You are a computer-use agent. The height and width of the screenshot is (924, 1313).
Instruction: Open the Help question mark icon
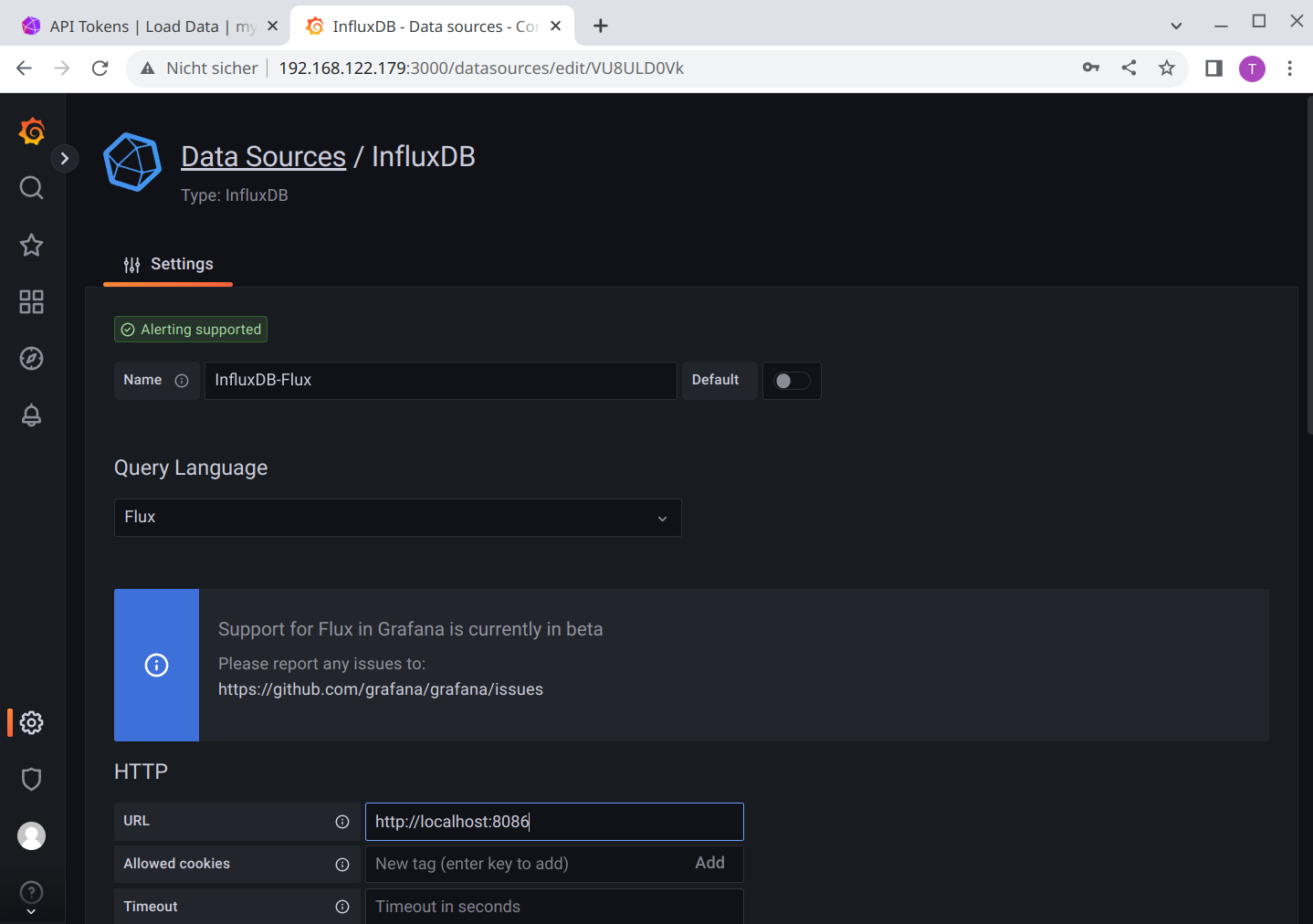[x=32, y=892]
